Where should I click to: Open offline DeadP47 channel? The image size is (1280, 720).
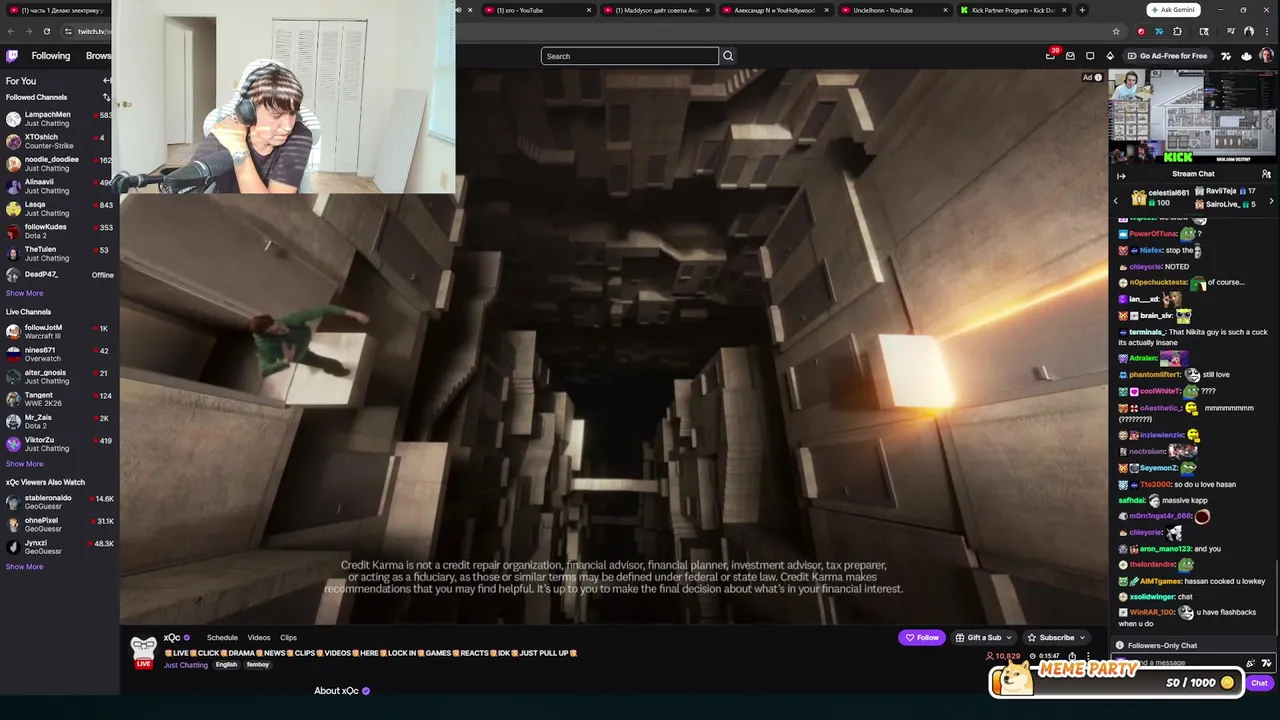click(59, 274)
